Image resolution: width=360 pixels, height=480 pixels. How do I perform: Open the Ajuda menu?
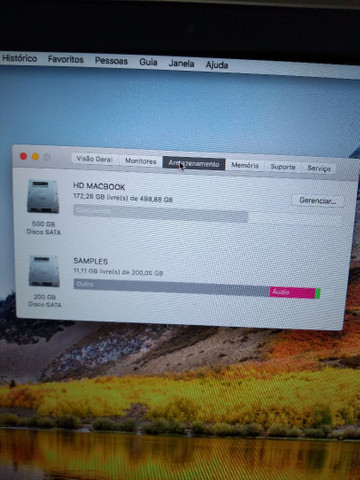tap(217, 65)
